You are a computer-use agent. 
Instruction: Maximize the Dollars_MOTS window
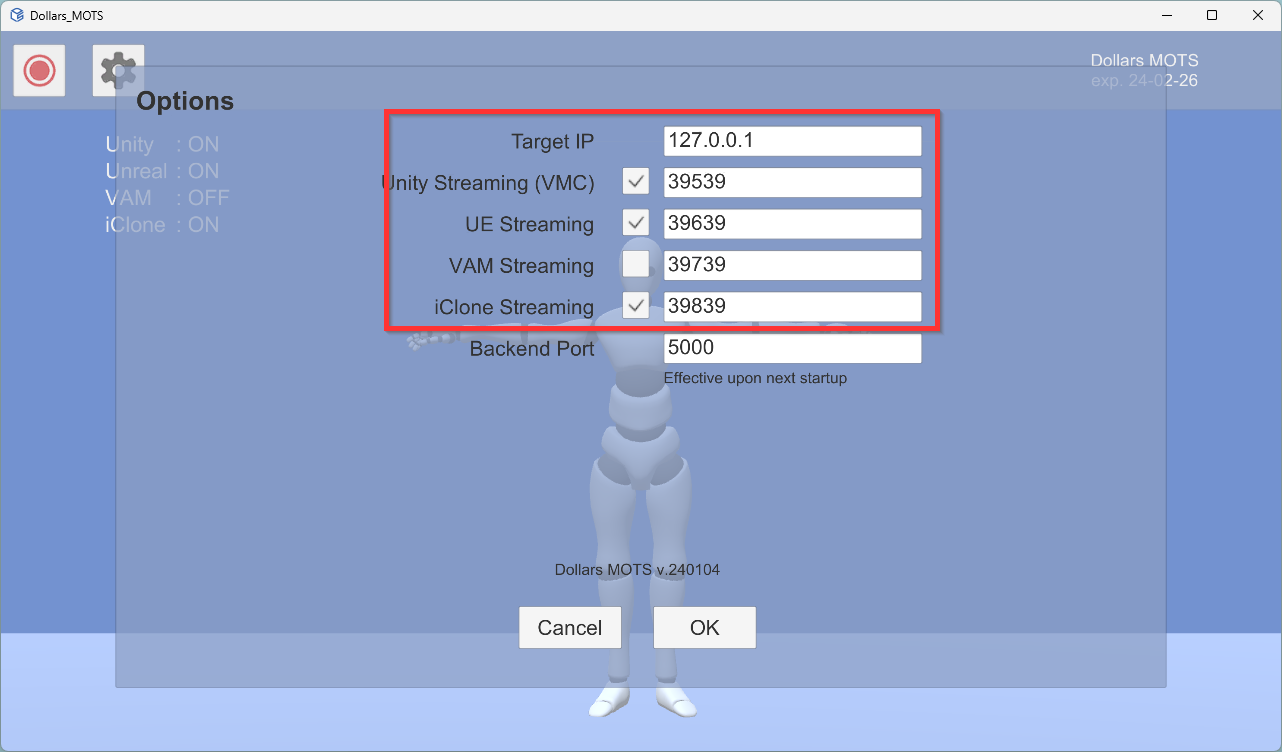(1212, 16)
